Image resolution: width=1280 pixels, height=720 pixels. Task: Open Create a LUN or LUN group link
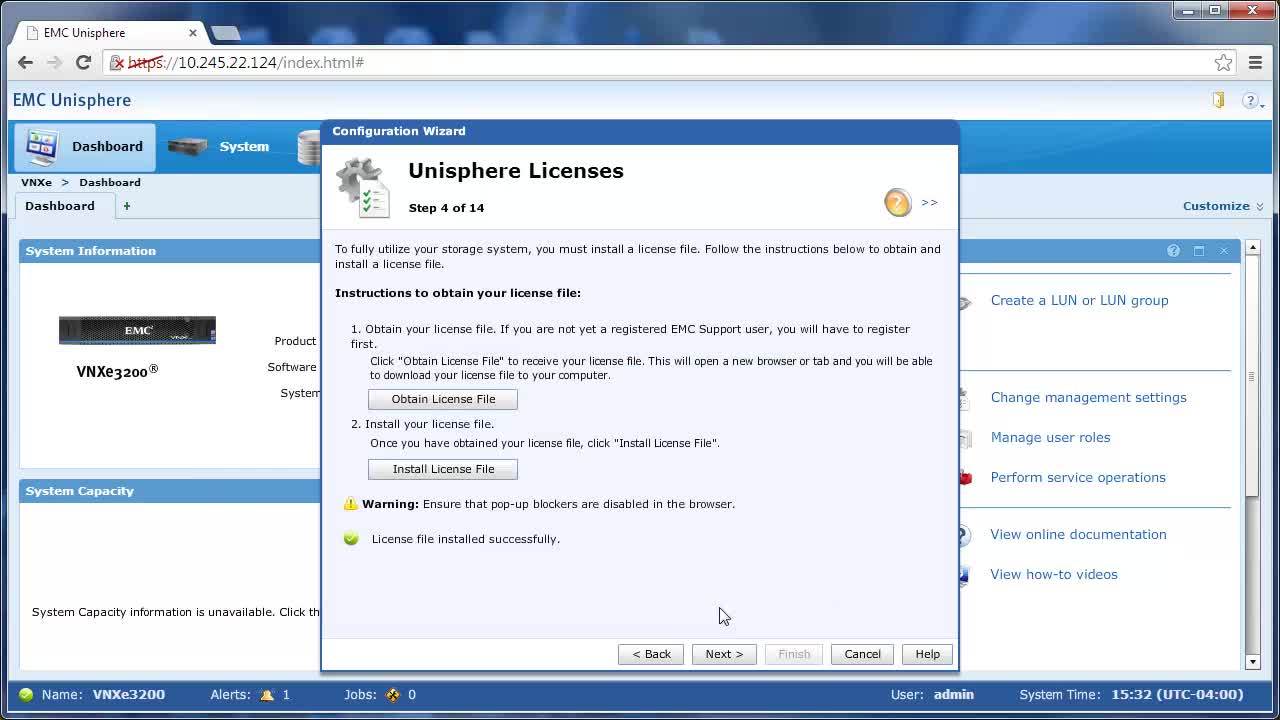1079,300
